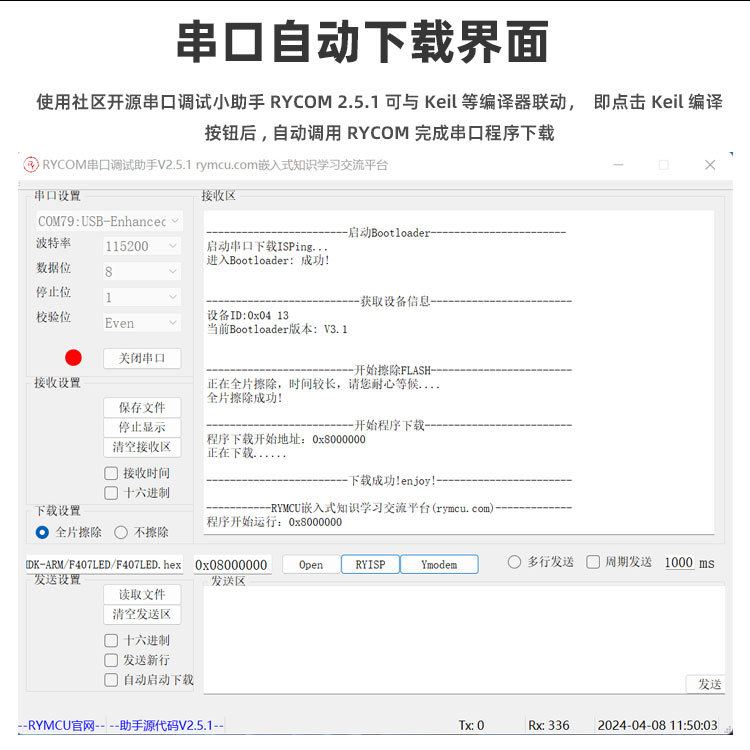Click the 清空发送区 button
750x750 pixels.
142,614
